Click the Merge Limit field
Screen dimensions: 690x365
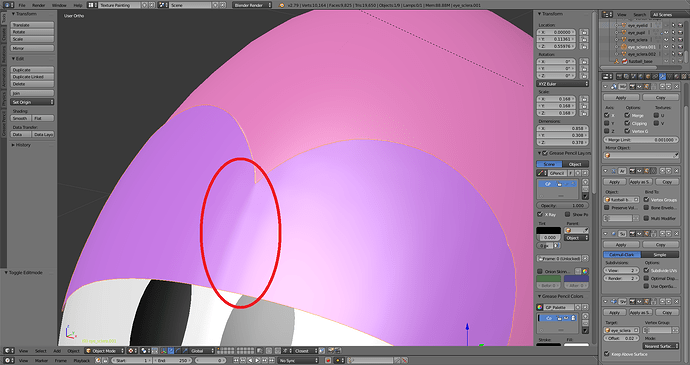click(641, 140)
